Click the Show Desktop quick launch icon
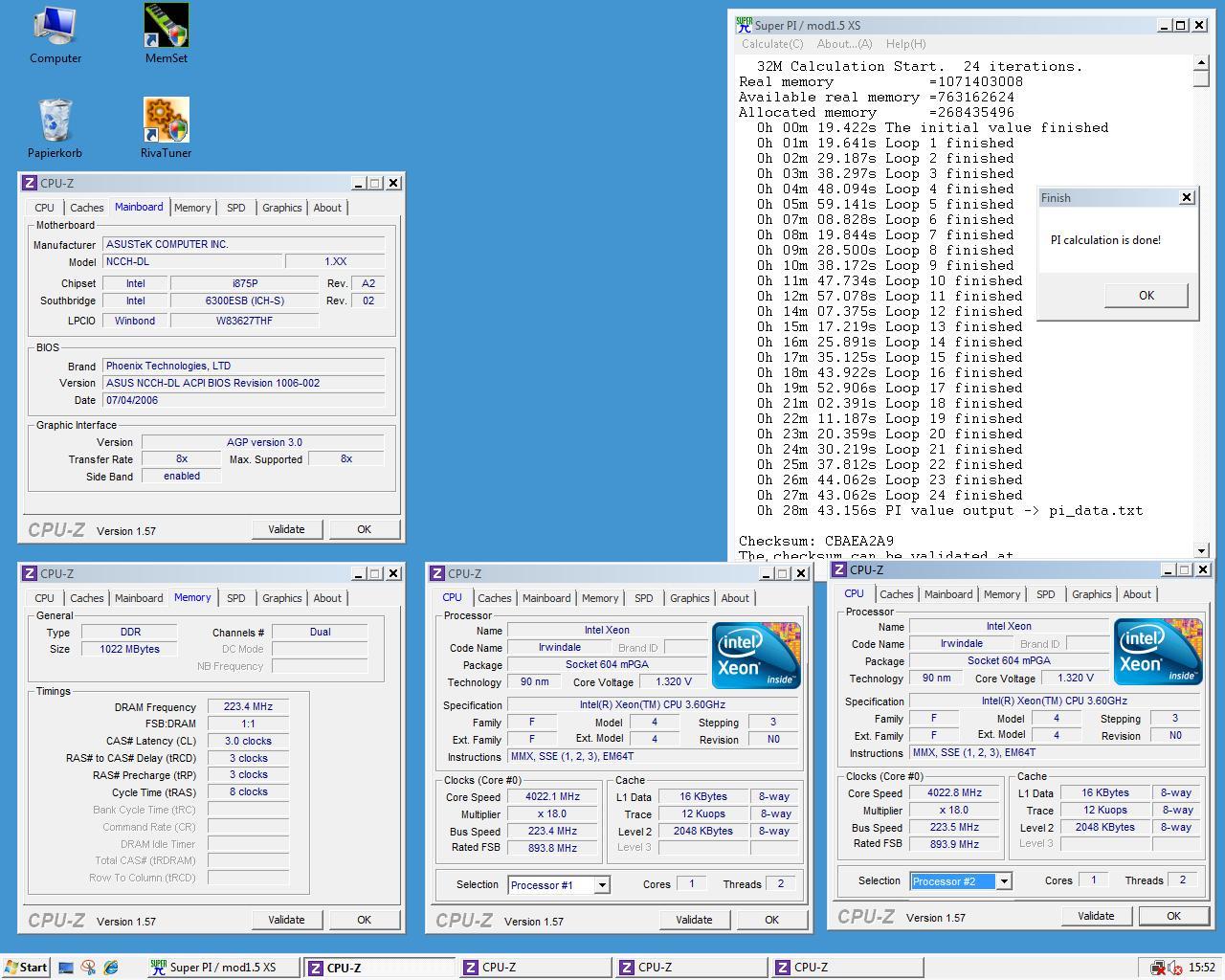1225x980 pixels. coord(66,968)
